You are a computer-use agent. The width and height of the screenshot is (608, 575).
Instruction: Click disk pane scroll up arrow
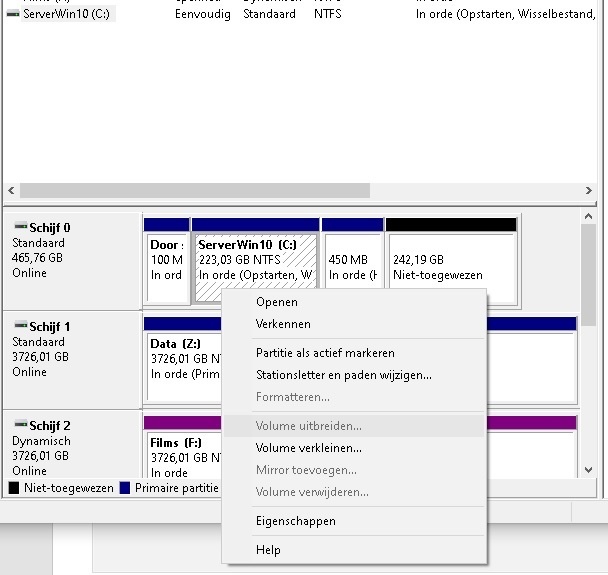[588, 216]
